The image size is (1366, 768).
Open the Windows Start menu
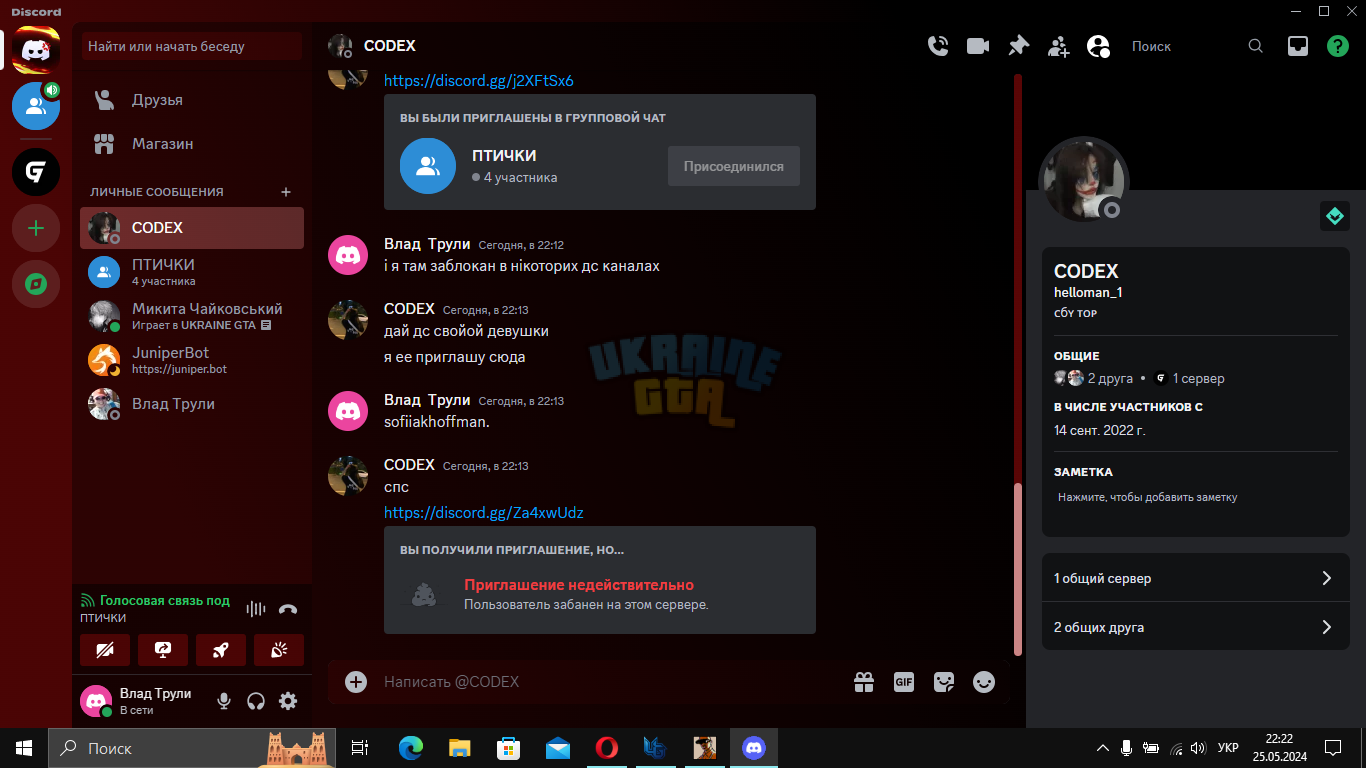coord(24,748)
